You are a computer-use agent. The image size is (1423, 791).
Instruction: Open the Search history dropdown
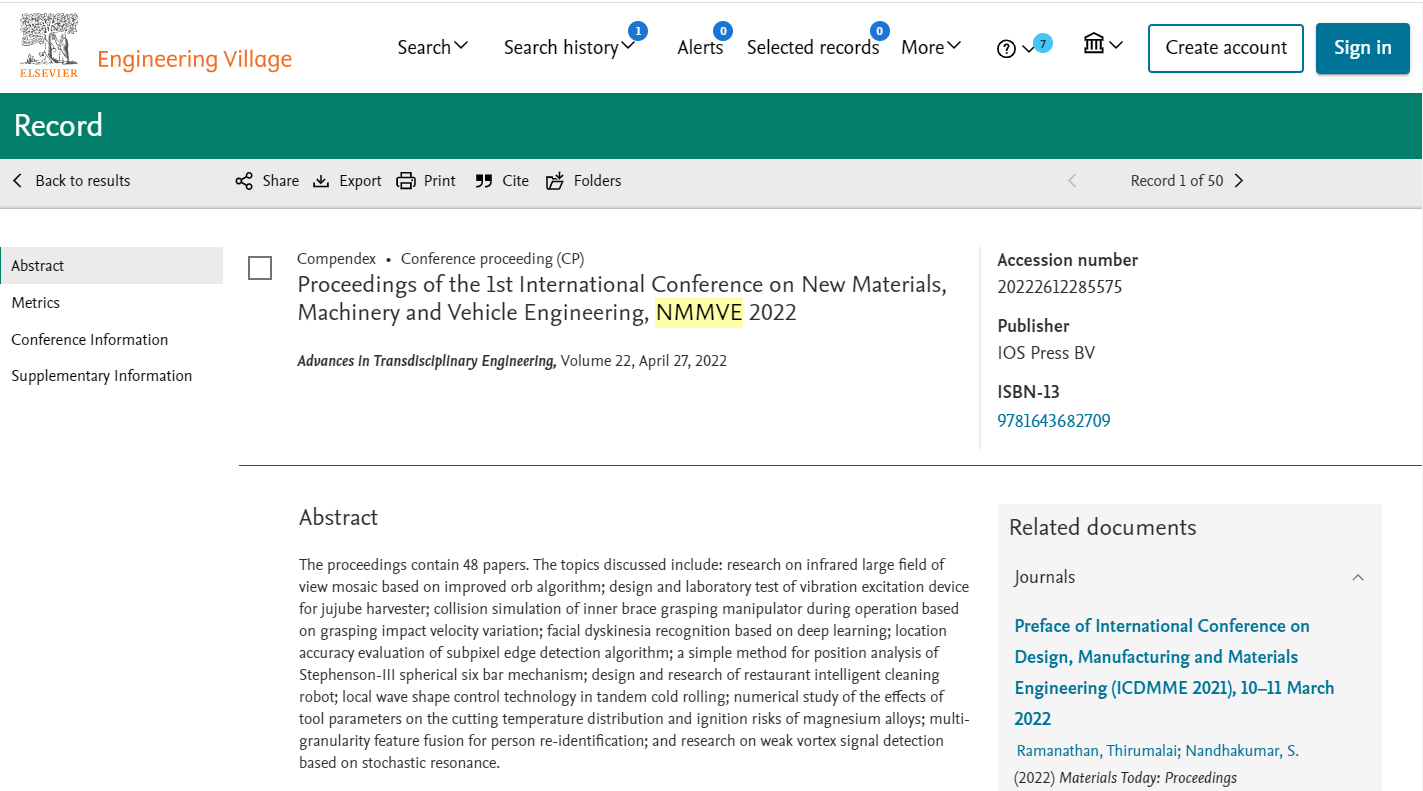(x=569, y=47)
